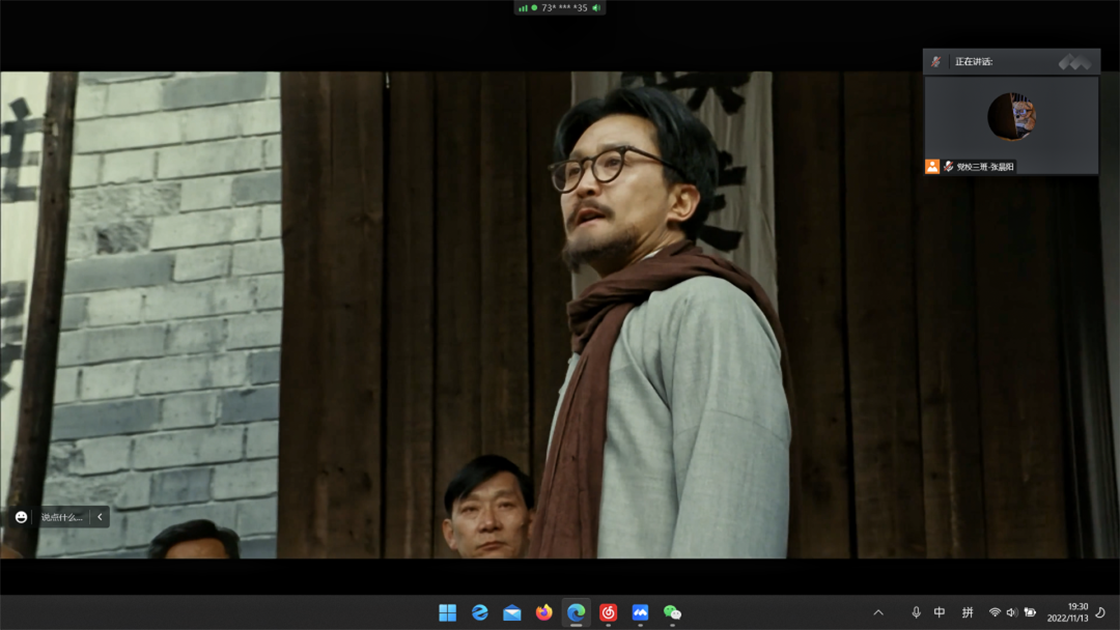
Task: Open WeChat from the taskbar
Action: pyautogui.click(x=672, y=613)
